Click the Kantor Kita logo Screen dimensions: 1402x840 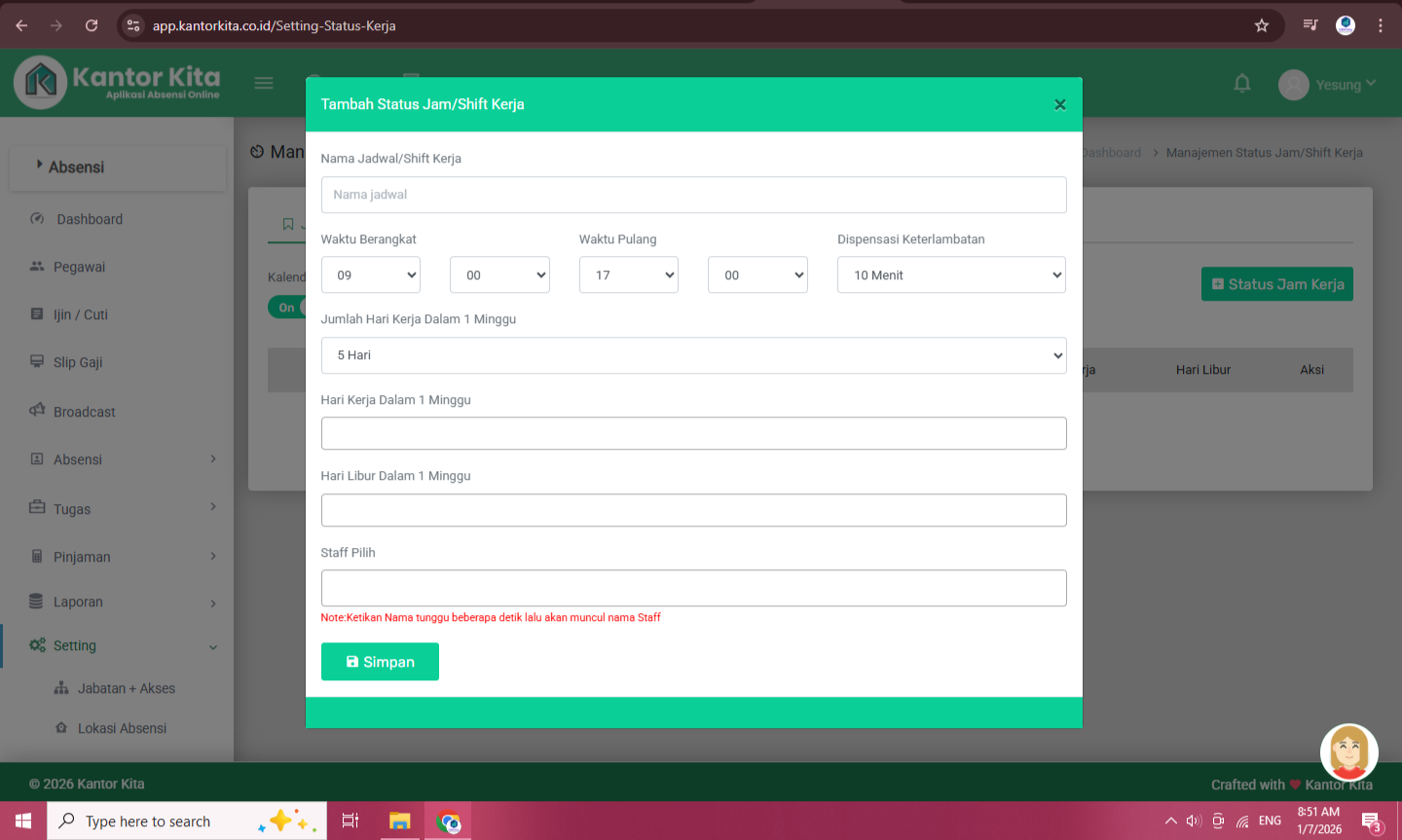click(117, 83)
